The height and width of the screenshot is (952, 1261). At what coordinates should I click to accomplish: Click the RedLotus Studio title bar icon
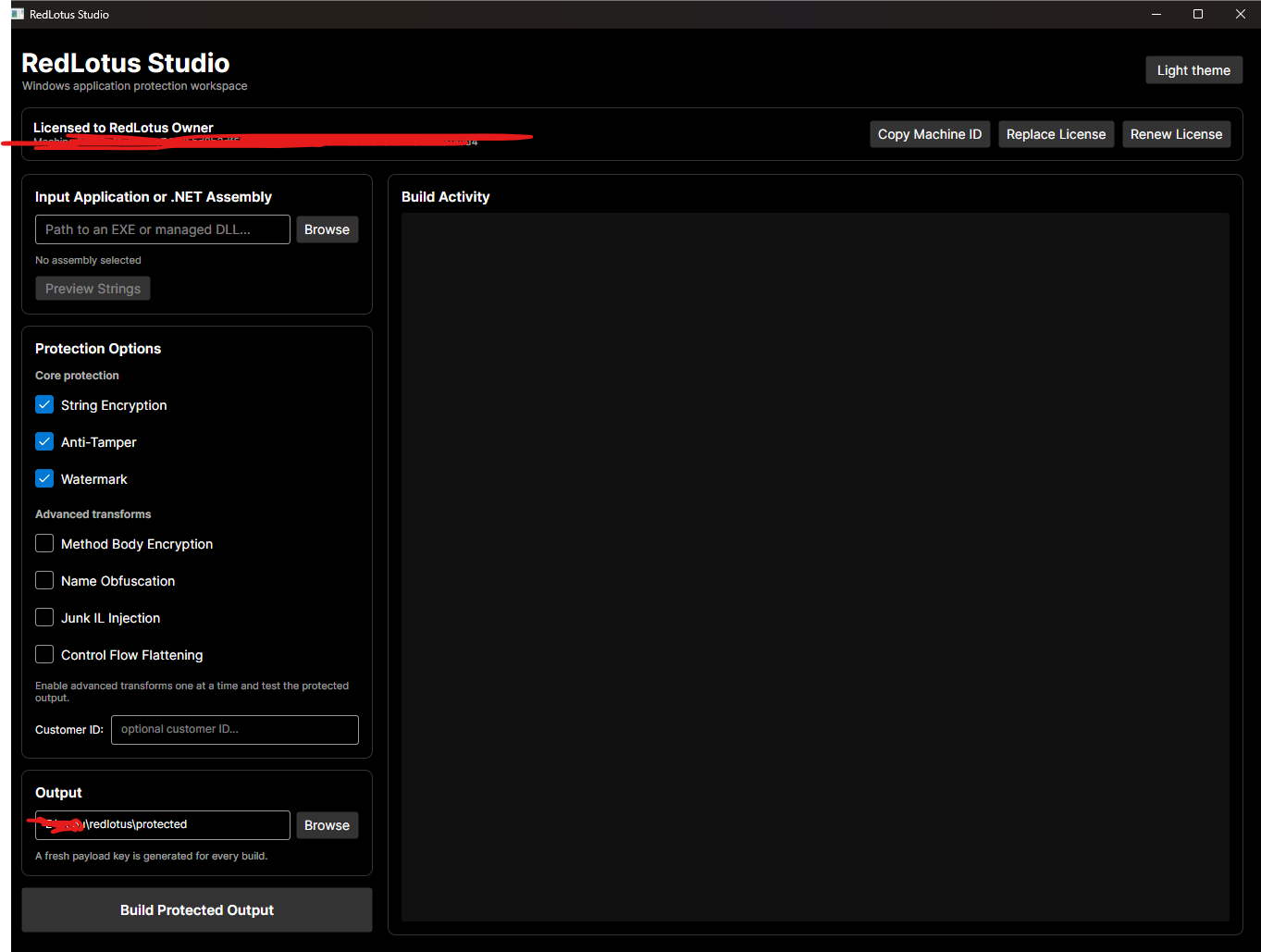[18, 14]
